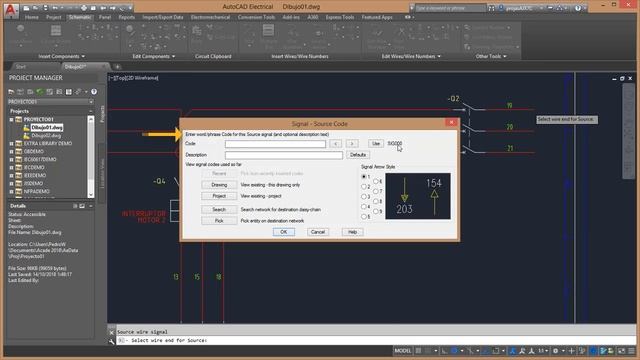Select Signal Arrow Style radio 3
640x360 pixels.
[x=364, y=197]
